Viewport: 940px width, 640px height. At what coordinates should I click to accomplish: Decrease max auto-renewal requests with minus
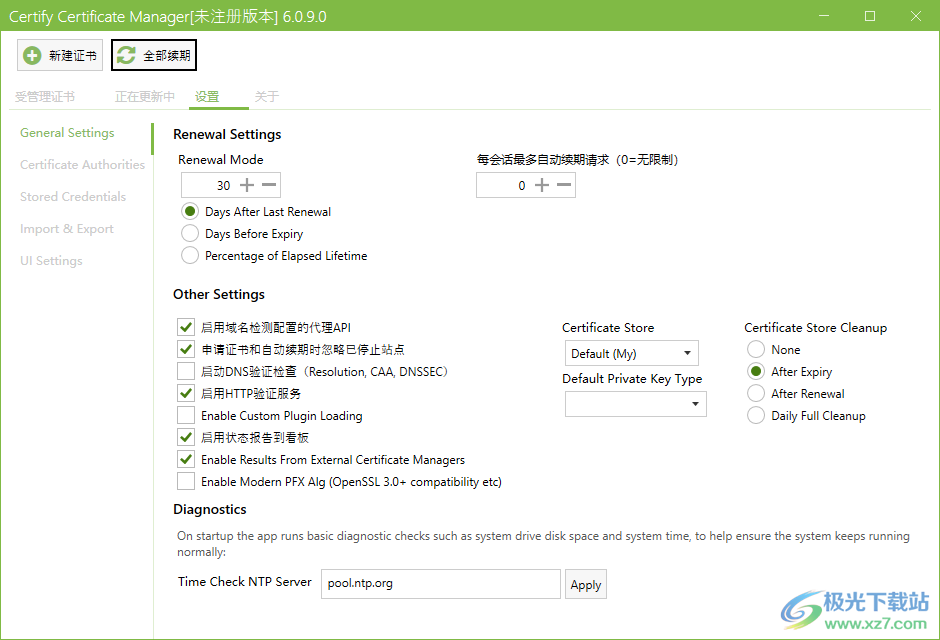(x=564, y=185)
